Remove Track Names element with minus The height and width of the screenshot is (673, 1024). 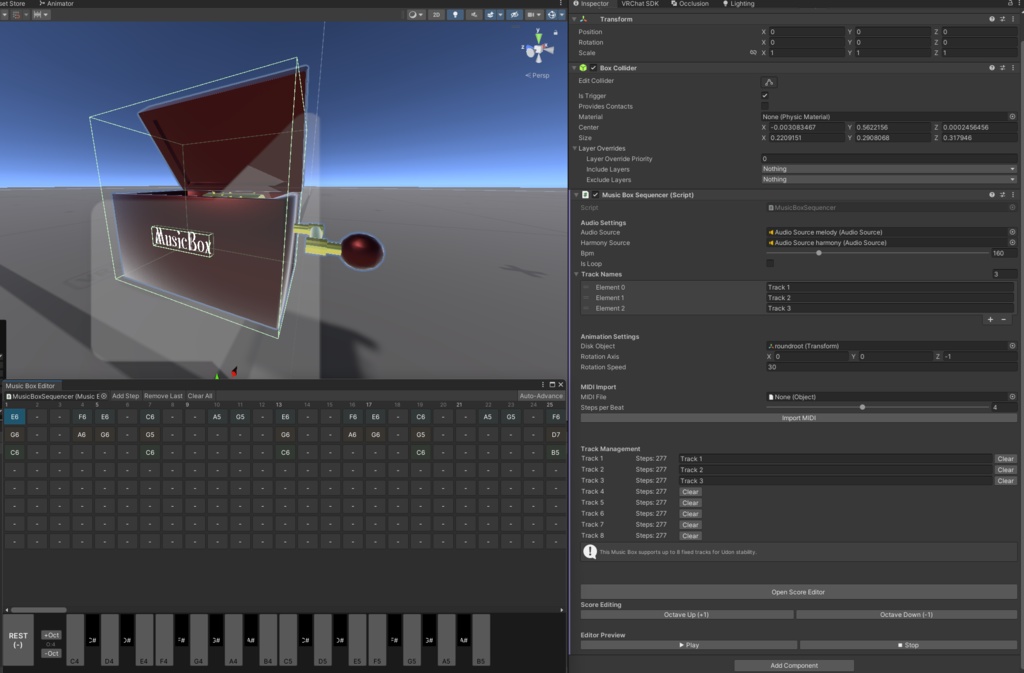pos(1004,320)
